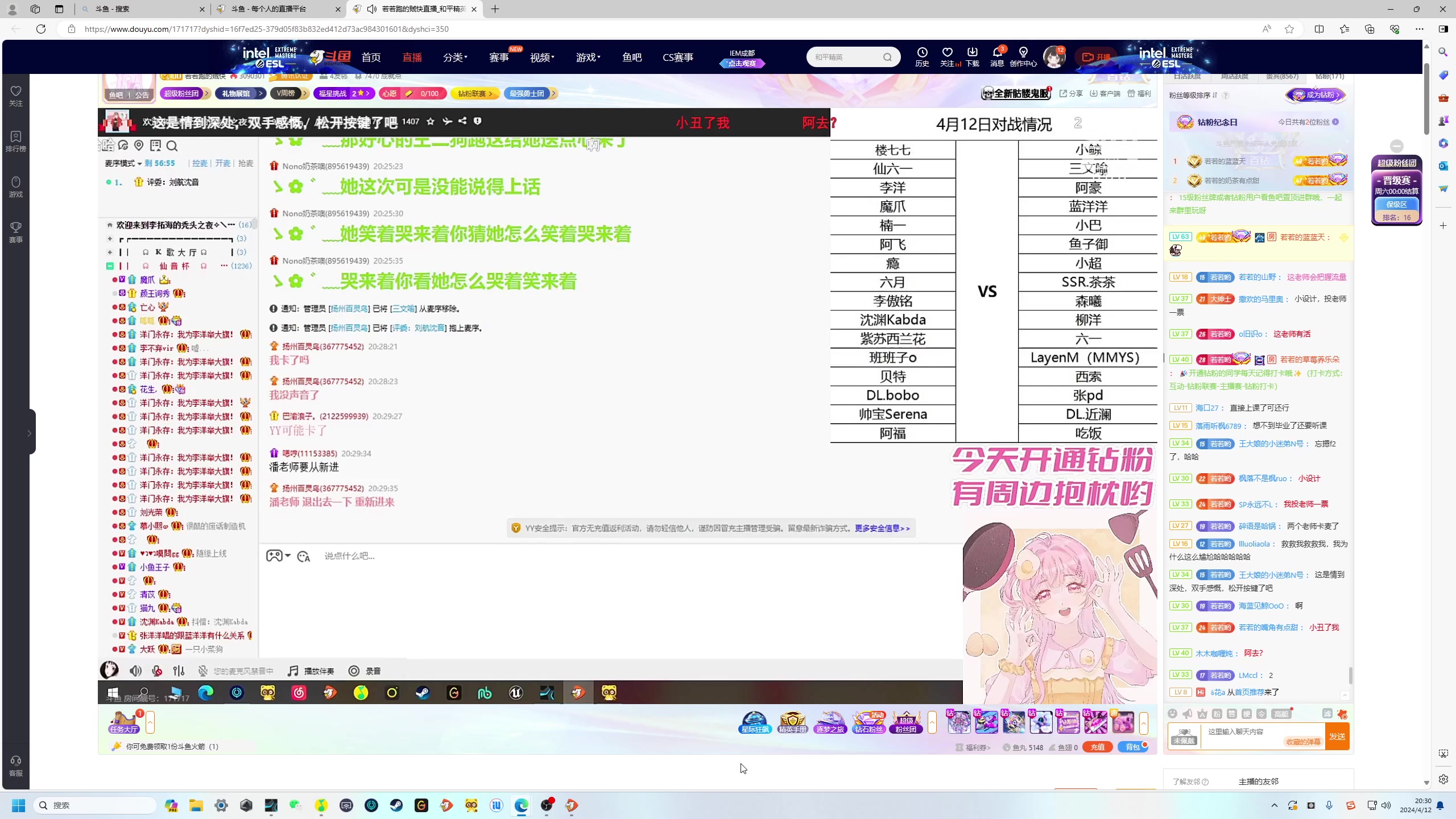Image resolution: width=1456 pixels, height=819 pixels.
Task: Toggle the 粉 fan filter in chat toolbar
Action: tap(1217, 714)
